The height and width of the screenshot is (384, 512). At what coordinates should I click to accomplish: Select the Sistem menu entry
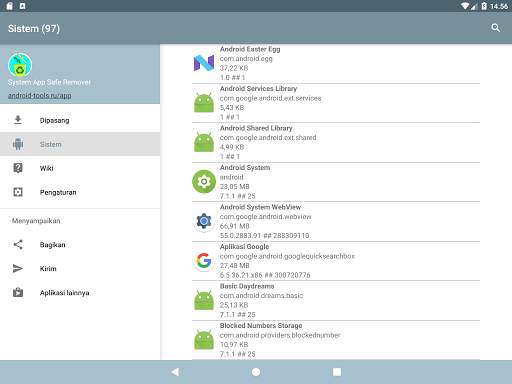[x=80, y=144]
